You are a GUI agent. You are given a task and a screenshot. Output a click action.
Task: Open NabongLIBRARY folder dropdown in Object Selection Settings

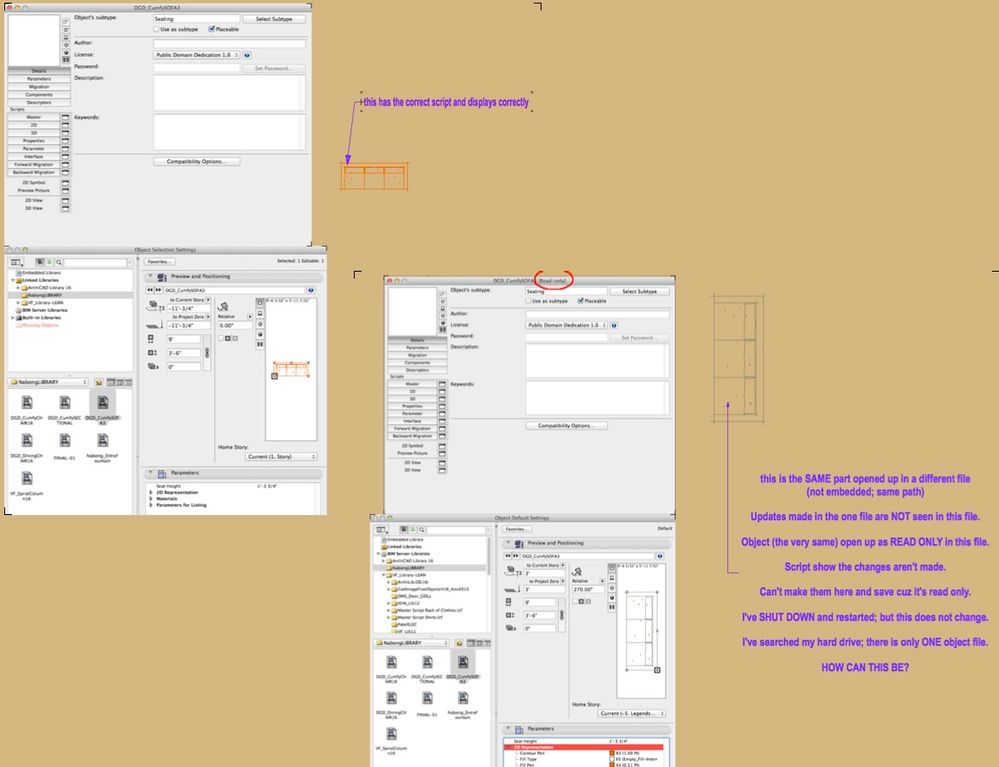tap(48, 382)
